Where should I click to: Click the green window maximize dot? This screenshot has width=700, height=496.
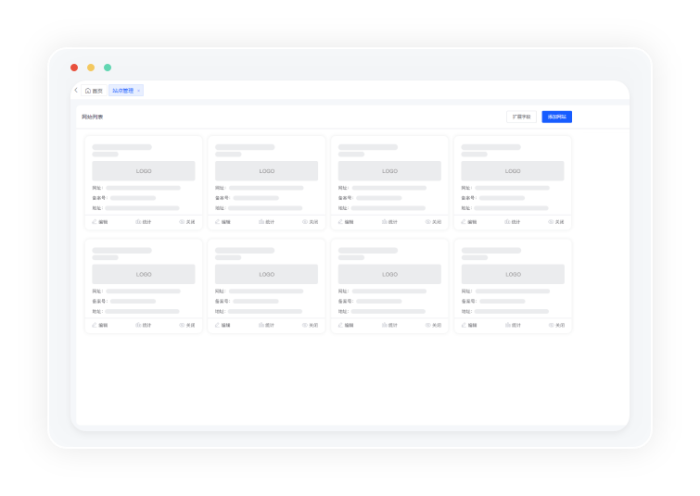107,67
